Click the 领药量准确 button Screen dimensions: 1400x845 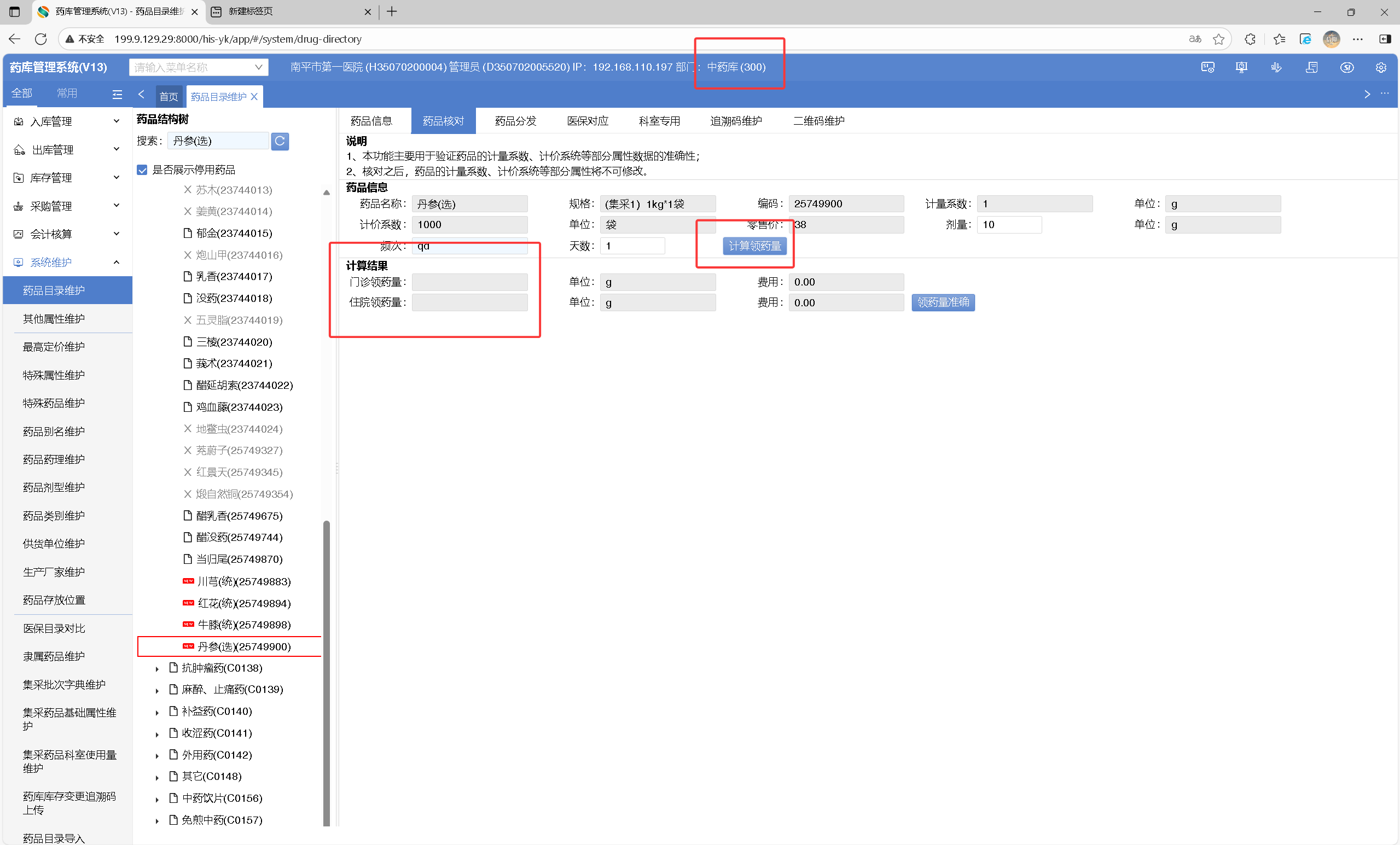[943, 302]
